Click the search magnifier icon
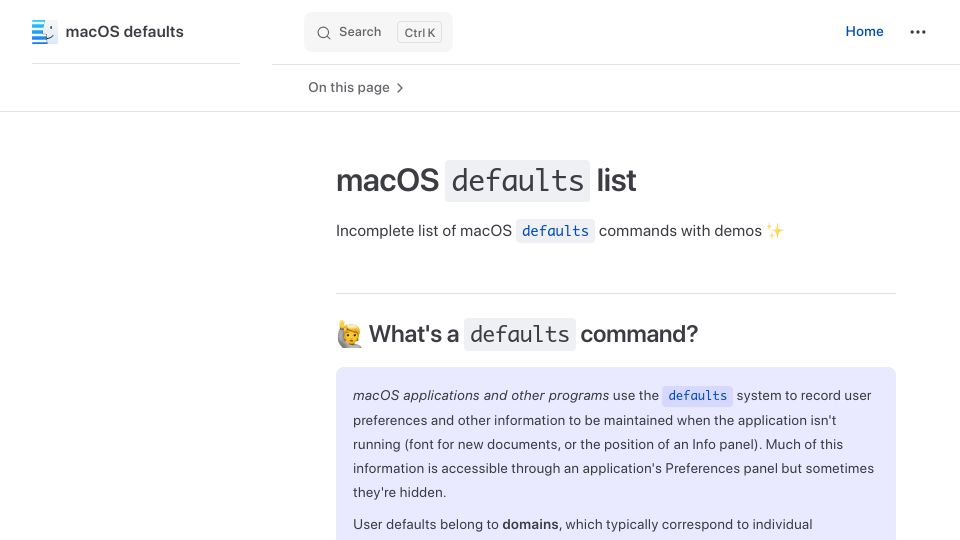 click(324, 32)
